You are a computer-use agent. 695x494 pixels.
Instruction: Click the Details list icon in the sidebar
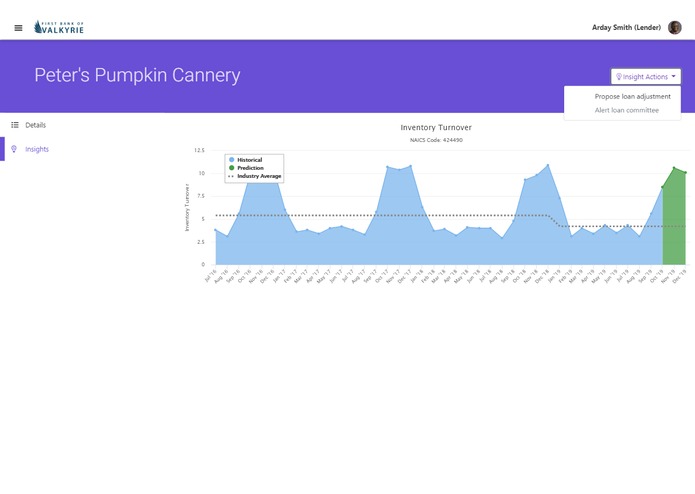pos(15,125)
